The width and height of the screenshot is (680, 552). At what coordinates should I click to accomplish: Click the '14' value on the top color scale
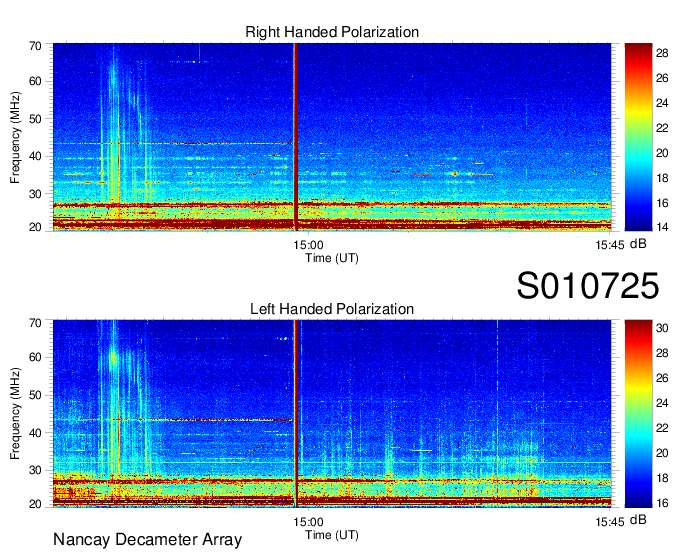tap(662, 227)
